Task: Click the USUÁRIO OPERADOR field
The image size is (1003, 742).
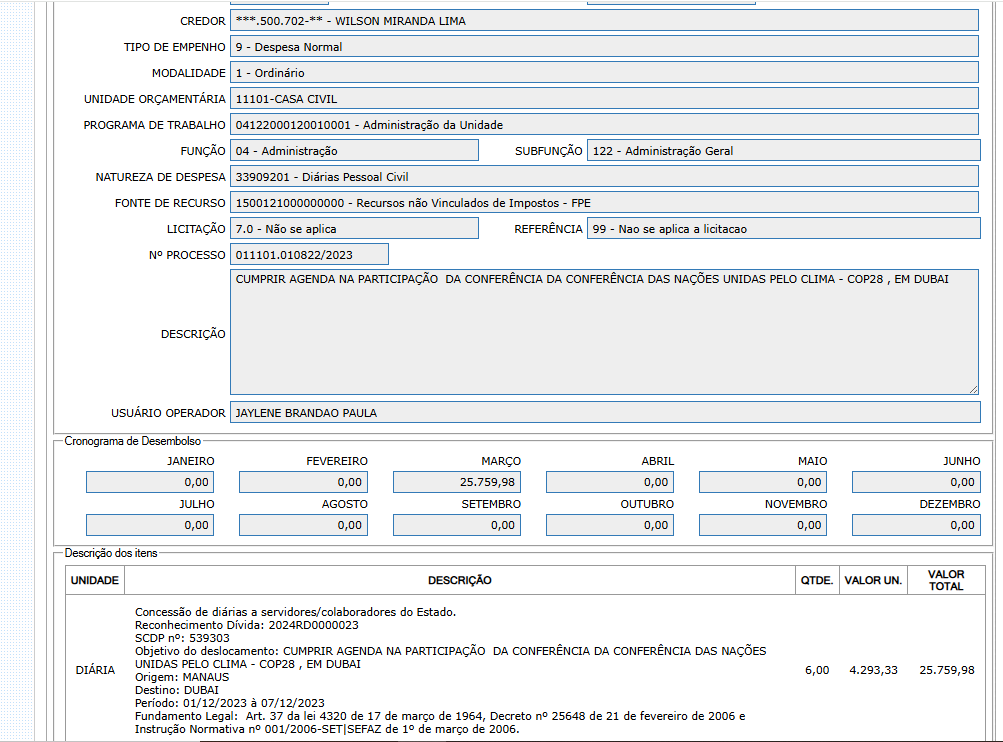Action: coord(603,413)
